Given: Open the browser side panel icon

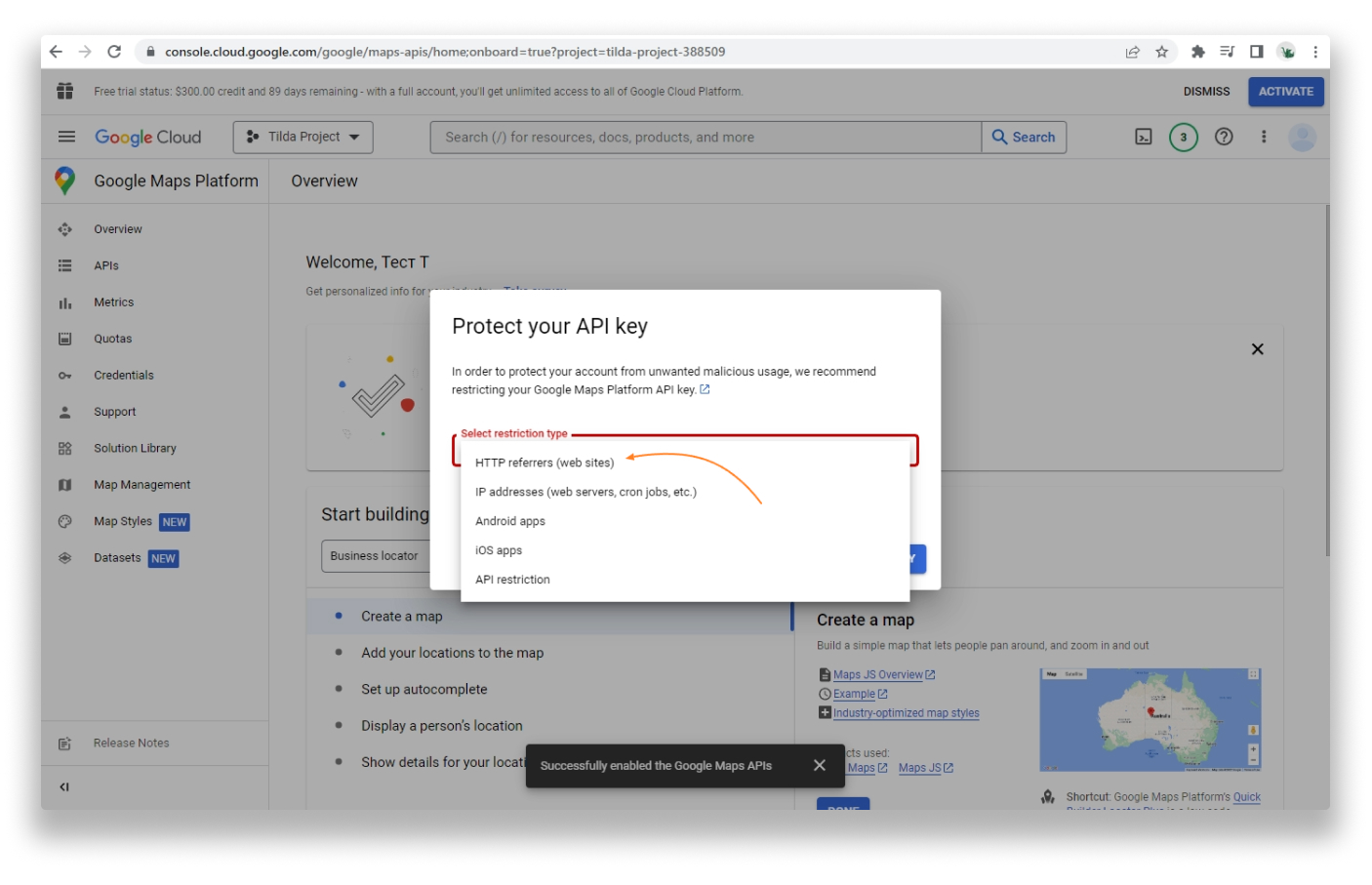Looking at the screenshot, I should [x=1257, y=52].
